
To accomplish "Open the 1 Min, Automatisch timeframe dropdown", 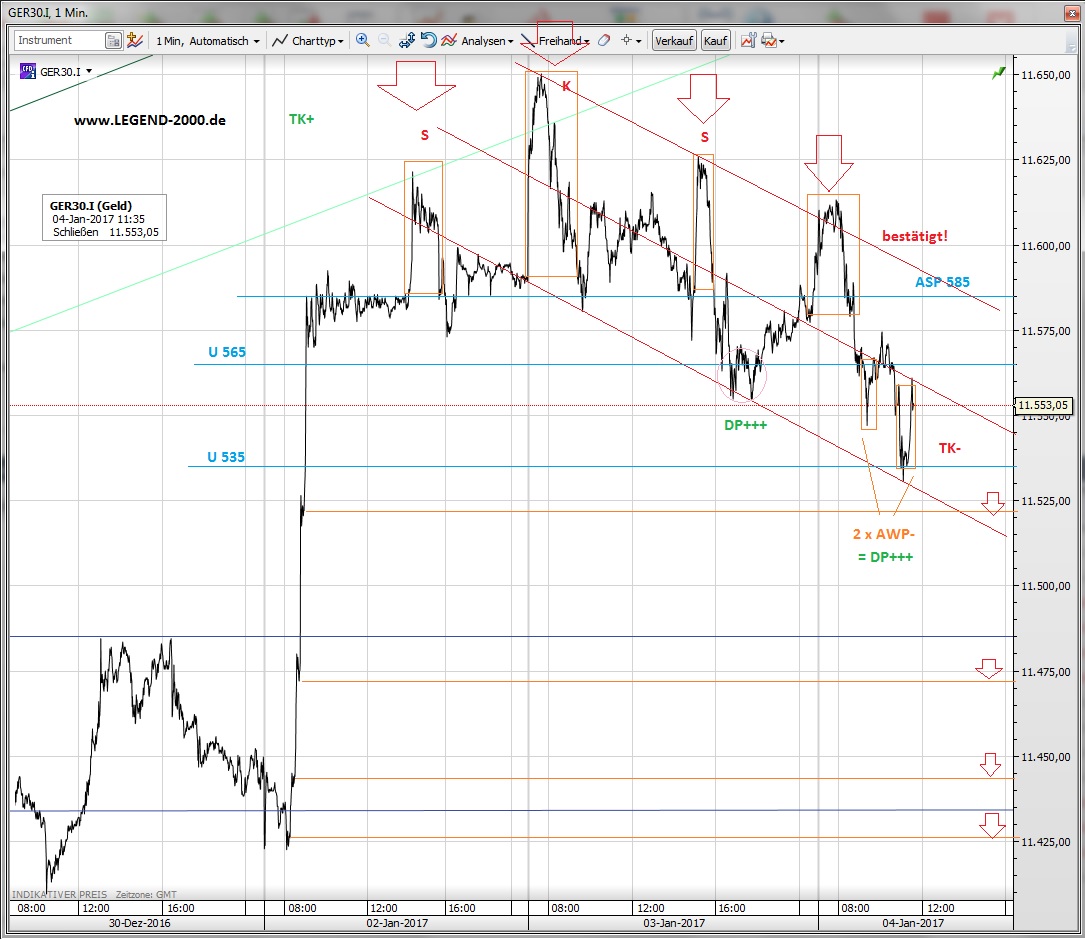I will (x=208, y=41).
